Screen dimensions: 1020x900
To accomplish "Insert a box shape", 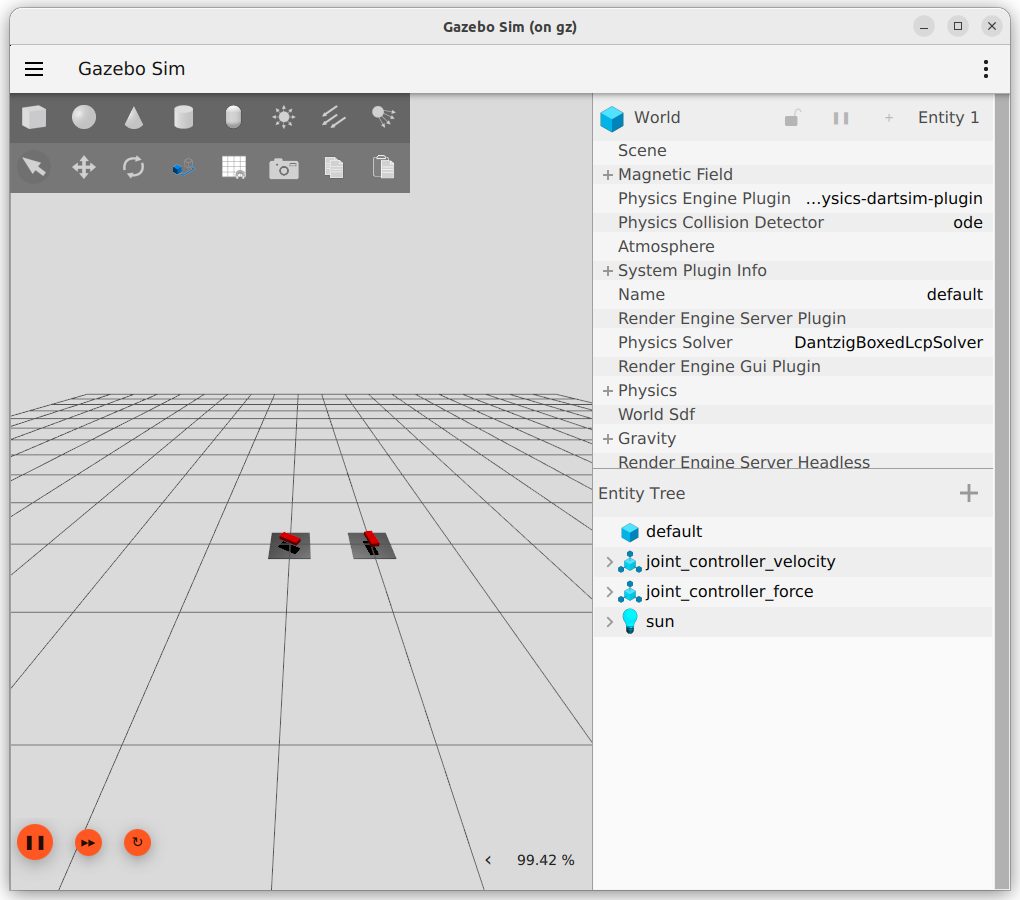I will tap(34, 118).
